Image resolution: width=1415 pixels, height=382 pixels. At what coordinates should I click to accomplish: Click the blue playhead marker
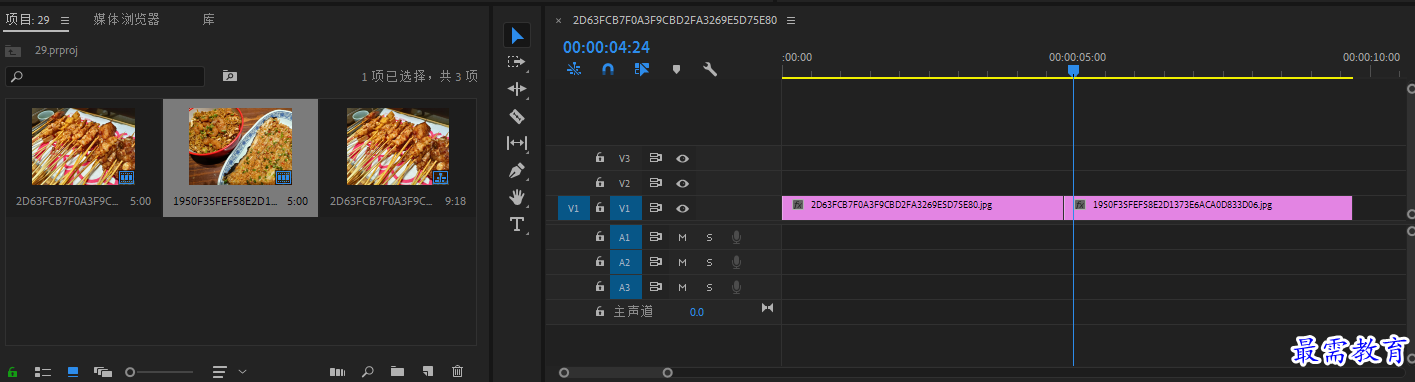1073,71
